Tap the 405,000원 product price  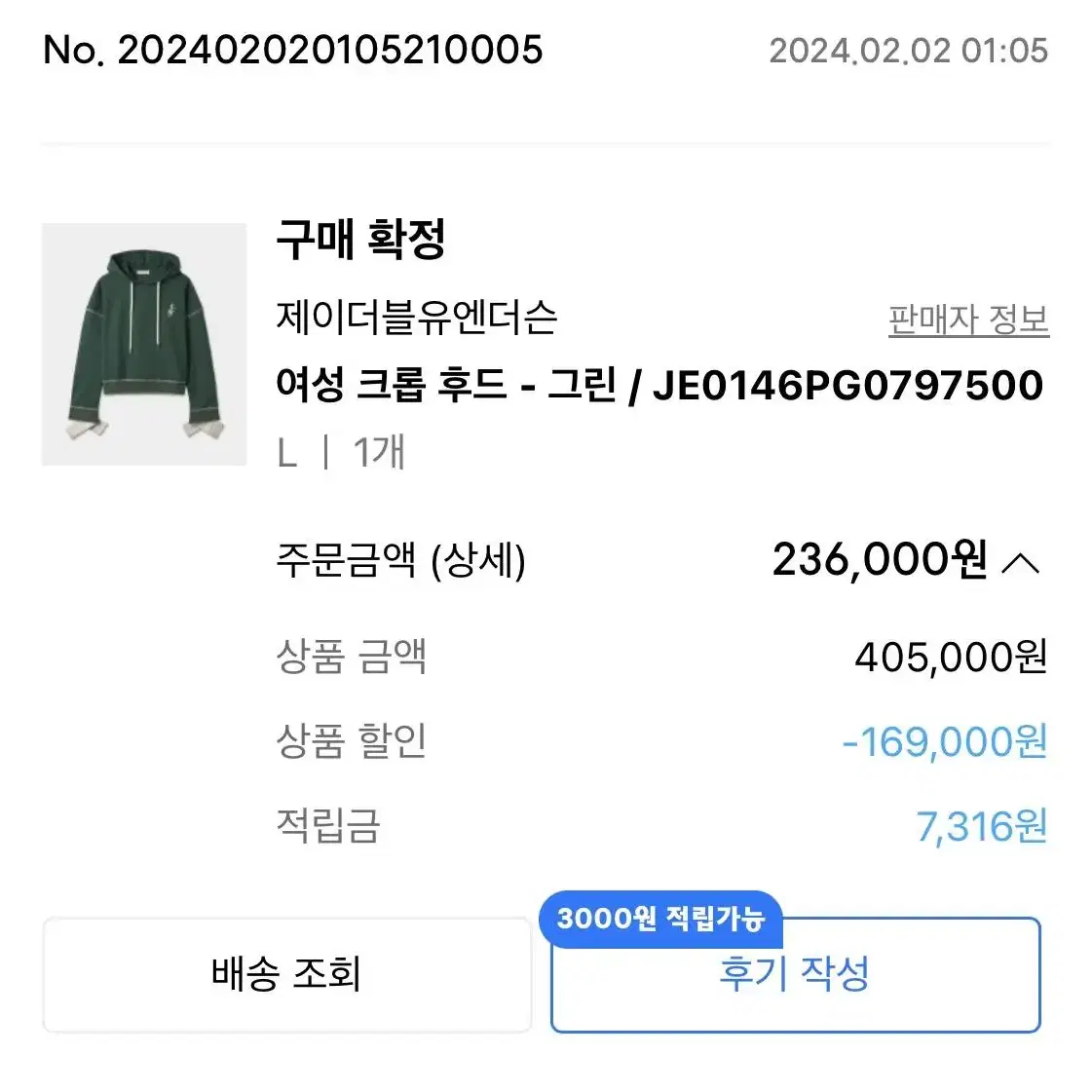951,657
